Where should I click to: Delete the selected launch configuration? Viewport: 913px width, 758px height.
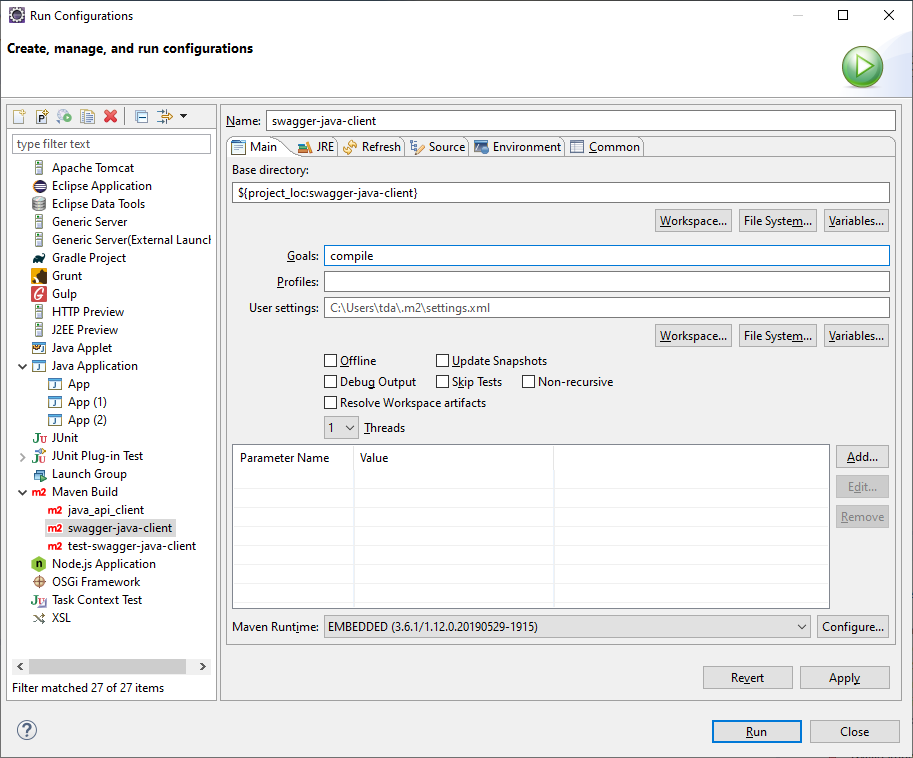[x=110, y=117]
